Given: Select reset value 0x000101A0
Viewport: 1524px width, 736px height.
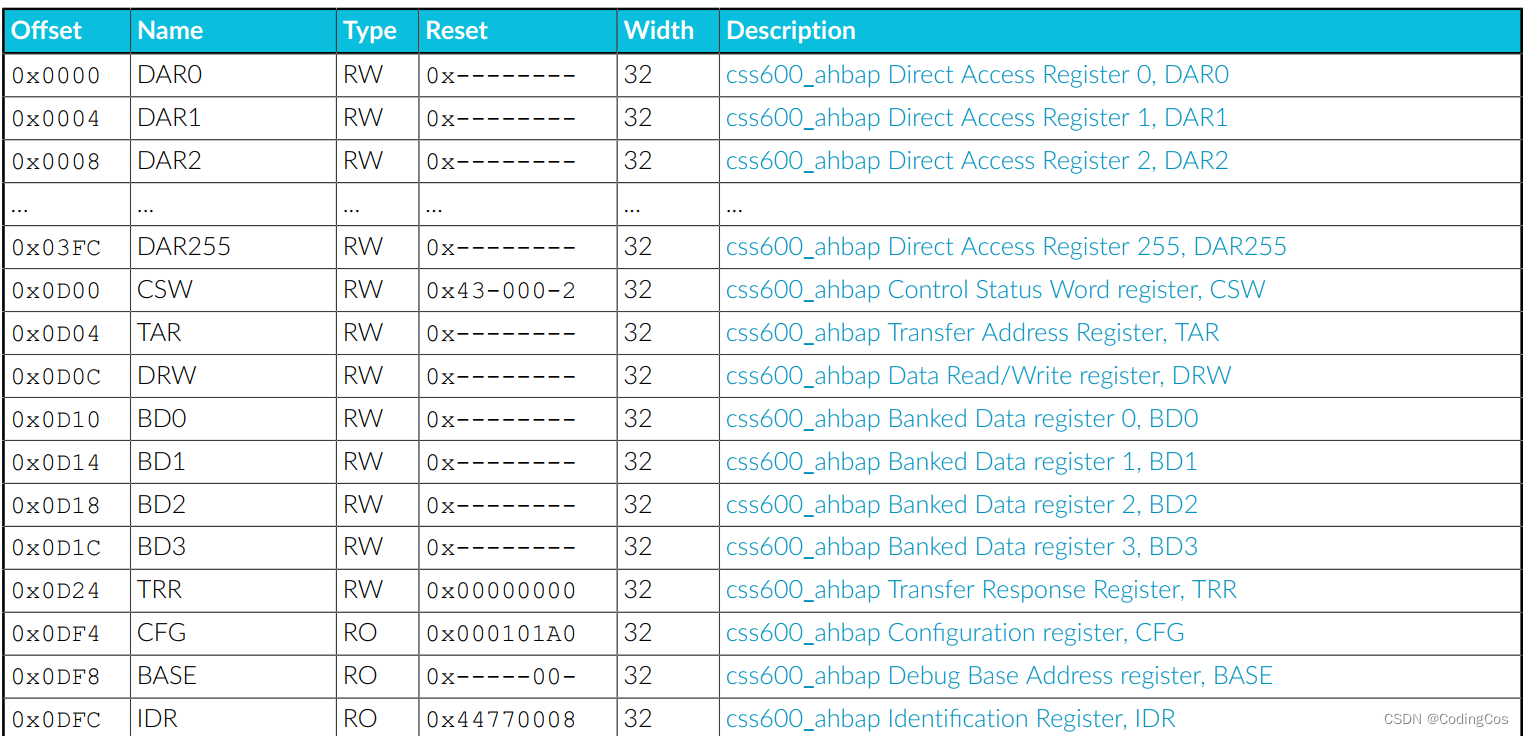Looking at the screenshot, I should (x=501, y=634).
